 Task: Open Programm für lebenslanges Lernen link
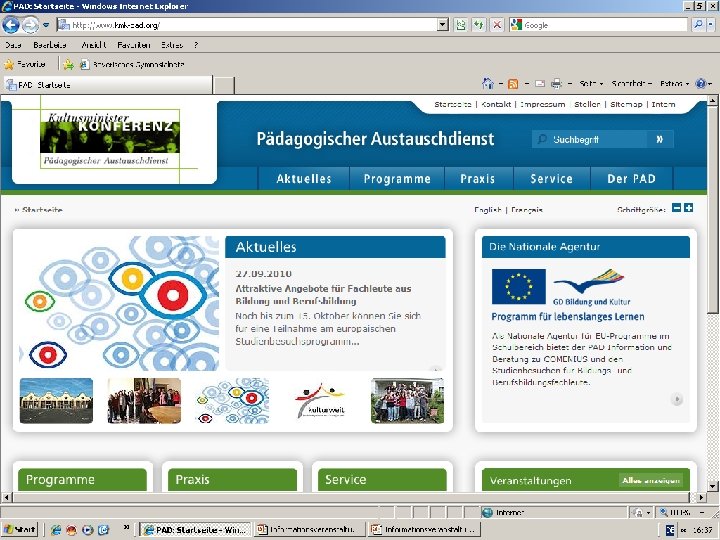click(x=568, y=316)
